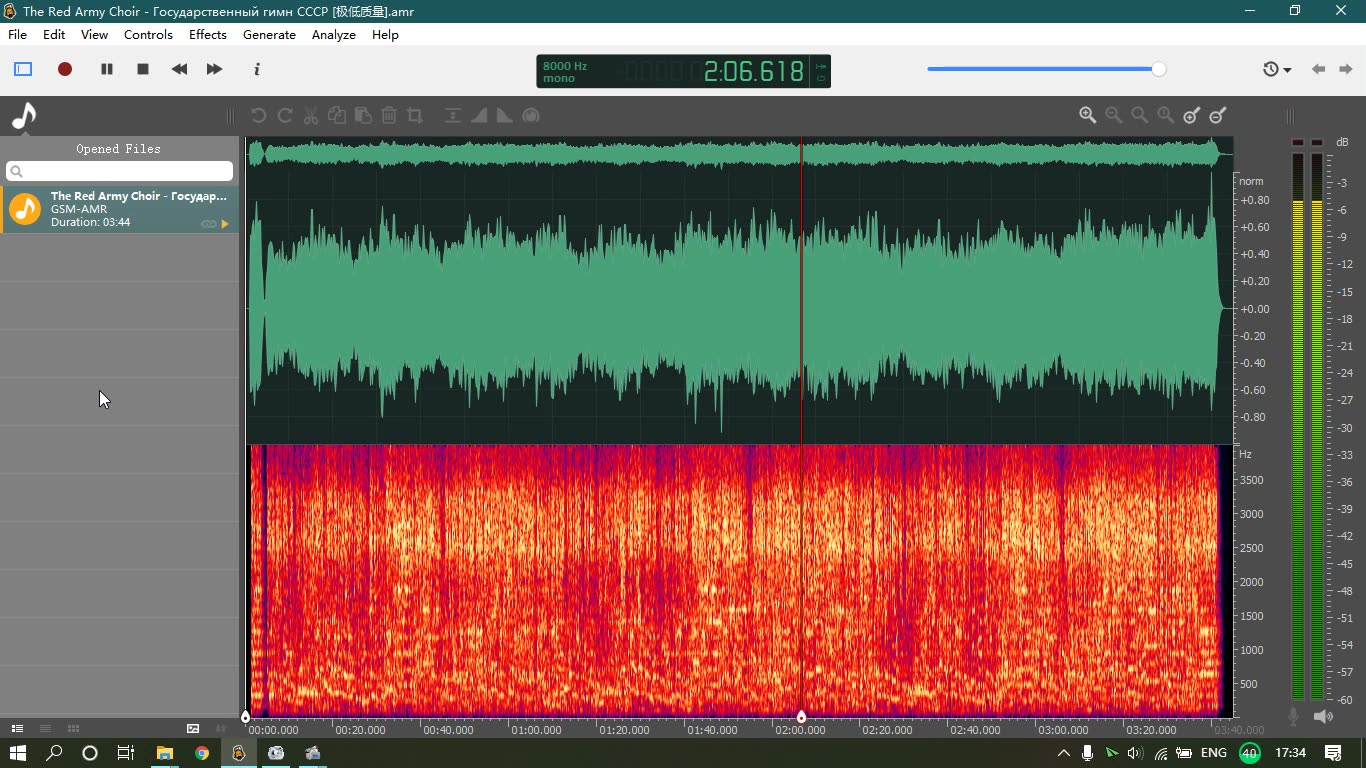Switch file list to compact list view
The width and height of the screenshot is (1366, 768).
(x=45, y=728)
